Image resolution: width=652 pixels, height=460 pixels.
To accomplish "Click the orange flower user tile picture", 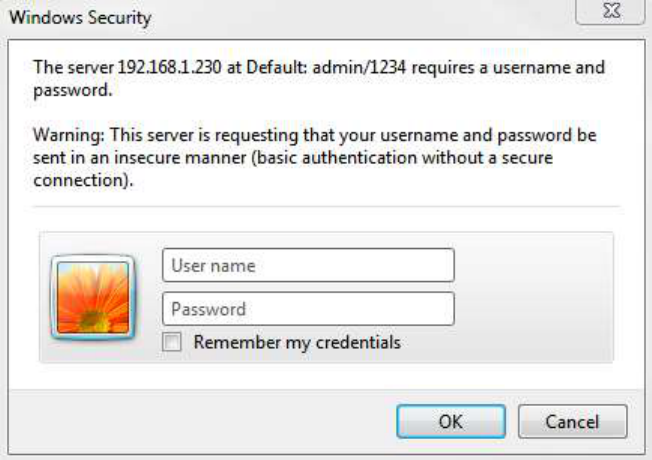I will click(93, 297).
